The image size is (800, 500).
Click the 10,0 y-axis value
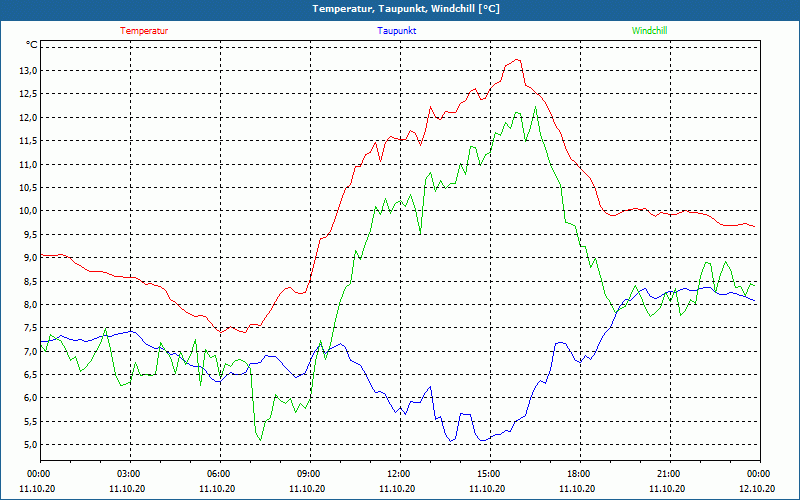tap(29, 211)
